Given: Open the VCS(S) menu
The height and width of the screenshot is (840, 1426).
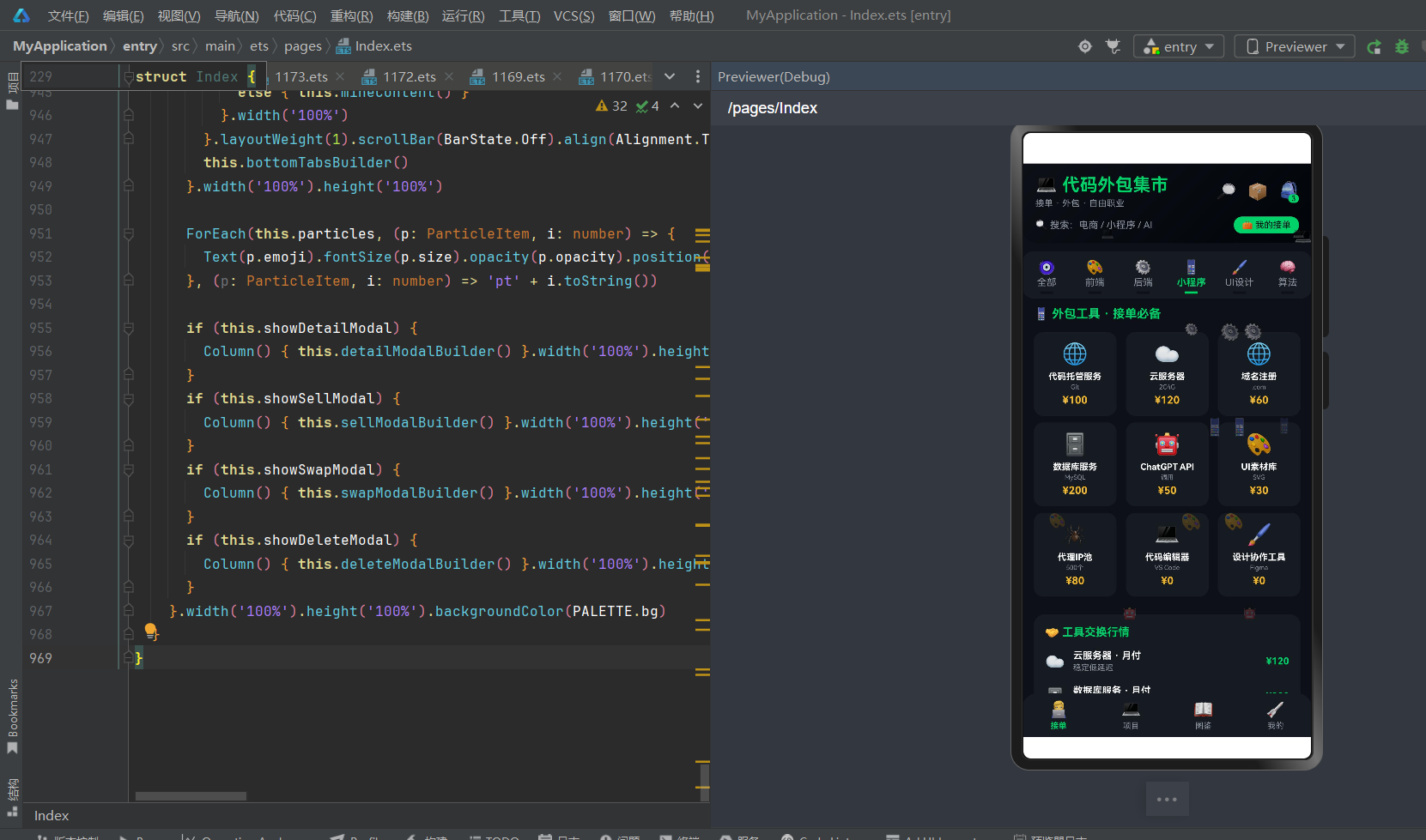Looking at the screenshot, I should 573,15.
